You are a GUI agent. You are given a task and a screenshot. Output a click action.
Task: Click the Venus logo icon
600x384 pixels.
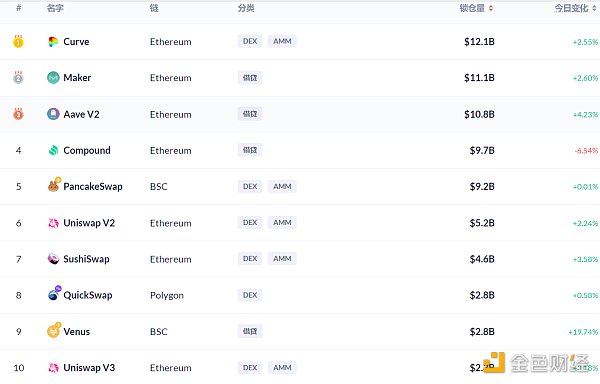coord(54,330)
